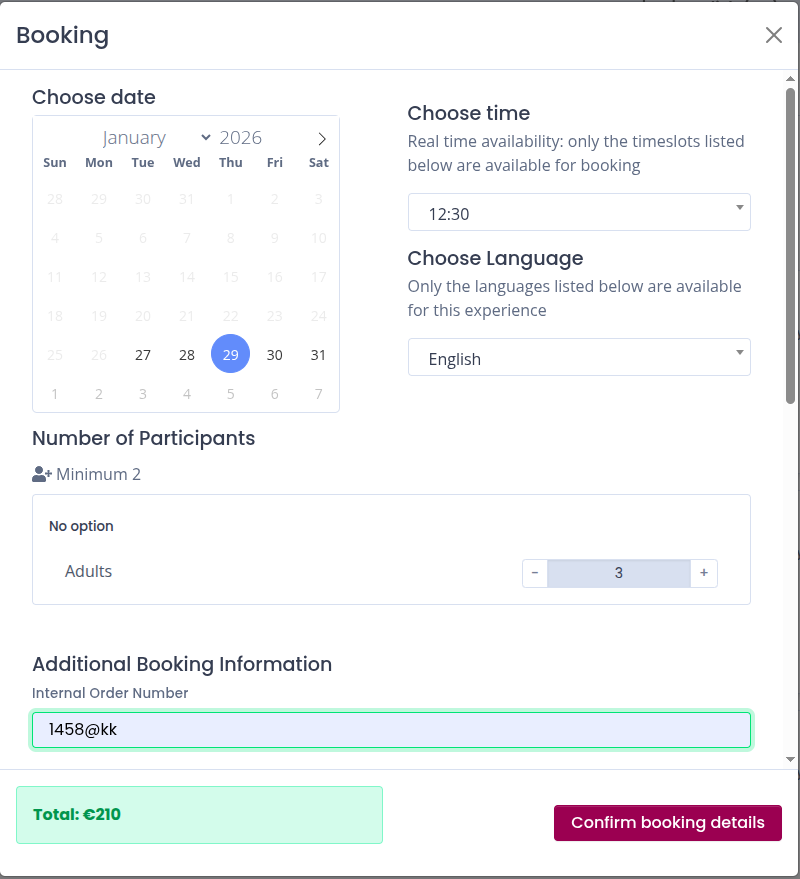Click the scroll down arrow of dialog

[790, 760]
